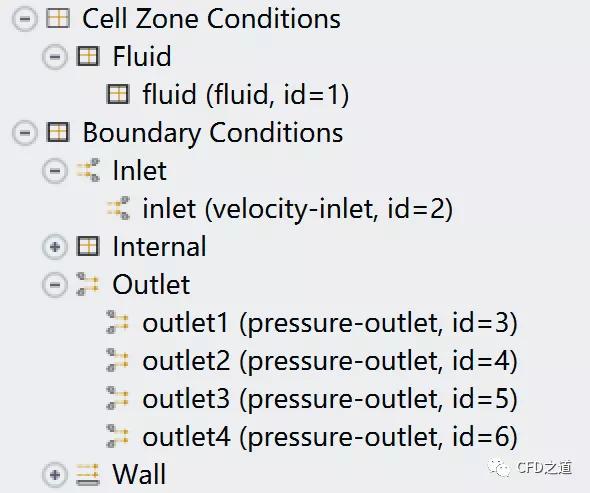Image resolution: width=590 pixels, height=493 pixels.
Task: Expand the Wall branch
Action: pyautogui.click(x=55, y=475)
